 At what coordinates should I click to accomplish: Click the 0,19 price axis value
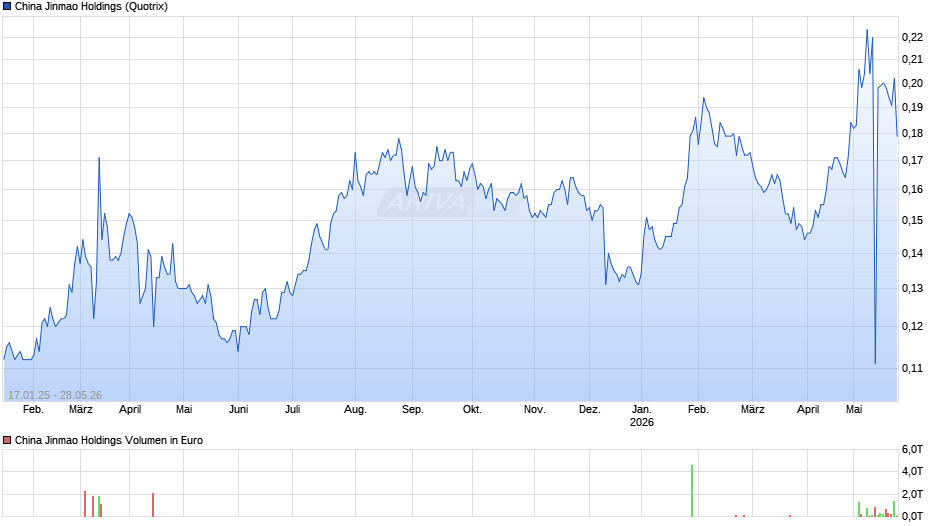pos(912,107)
